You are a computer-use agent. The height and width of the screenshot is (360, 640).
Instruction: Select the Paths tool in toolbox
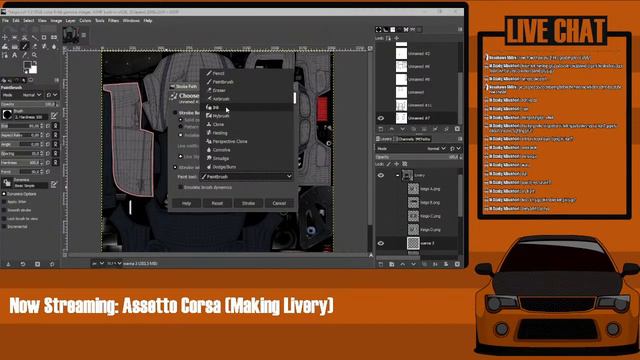(5, 55)
